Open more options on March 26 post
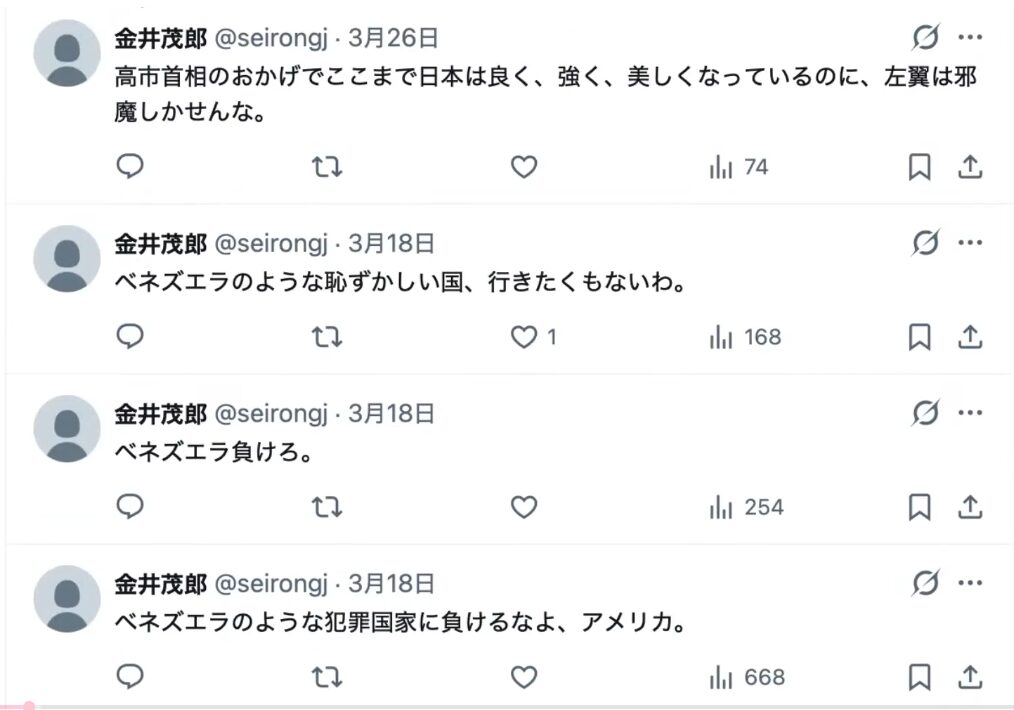 point(970,38)
